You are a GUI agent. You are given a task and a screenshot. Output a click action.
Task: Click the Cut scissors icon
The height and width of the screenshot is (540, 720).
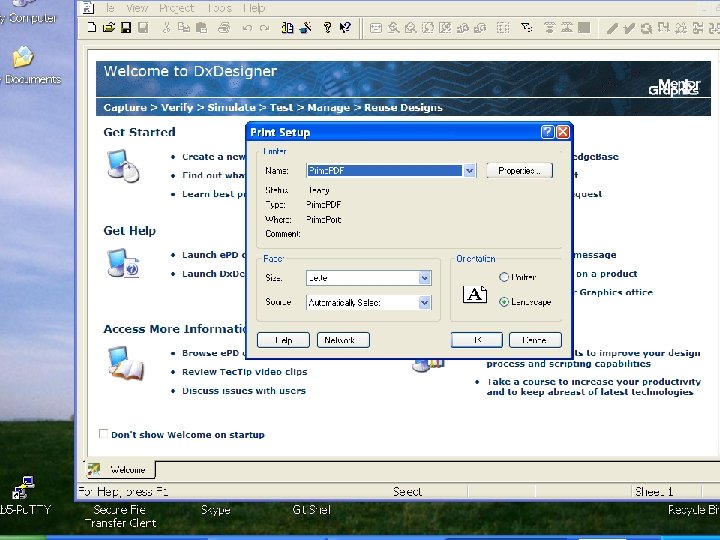click(166, 28)
